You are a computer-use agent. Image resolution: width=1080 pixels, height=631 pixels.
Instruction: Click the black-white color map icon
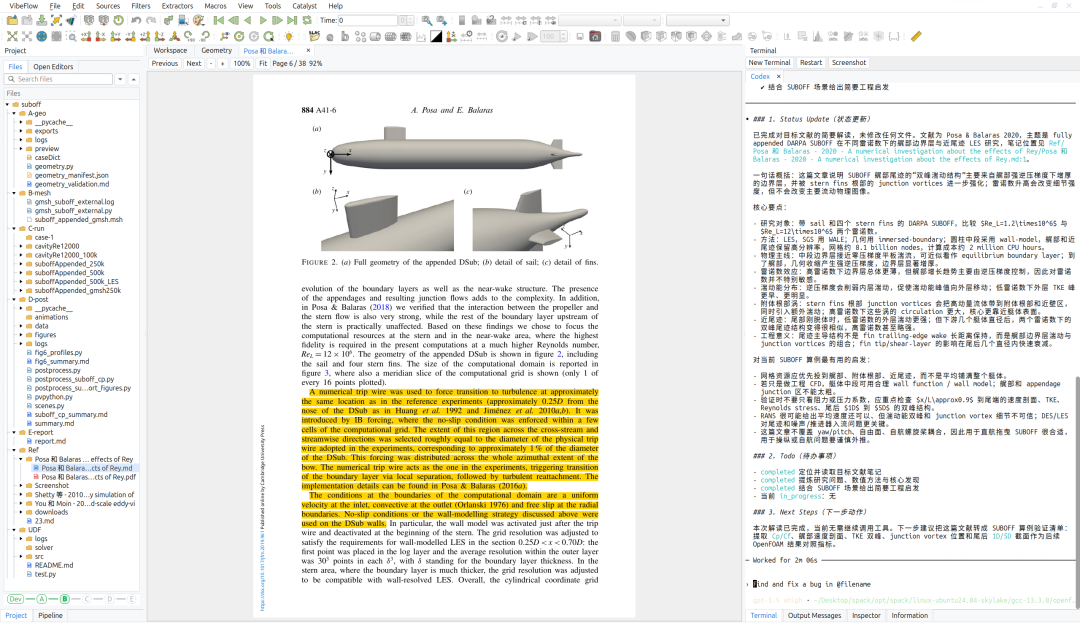pyautogui.click(x=436, y=37)
